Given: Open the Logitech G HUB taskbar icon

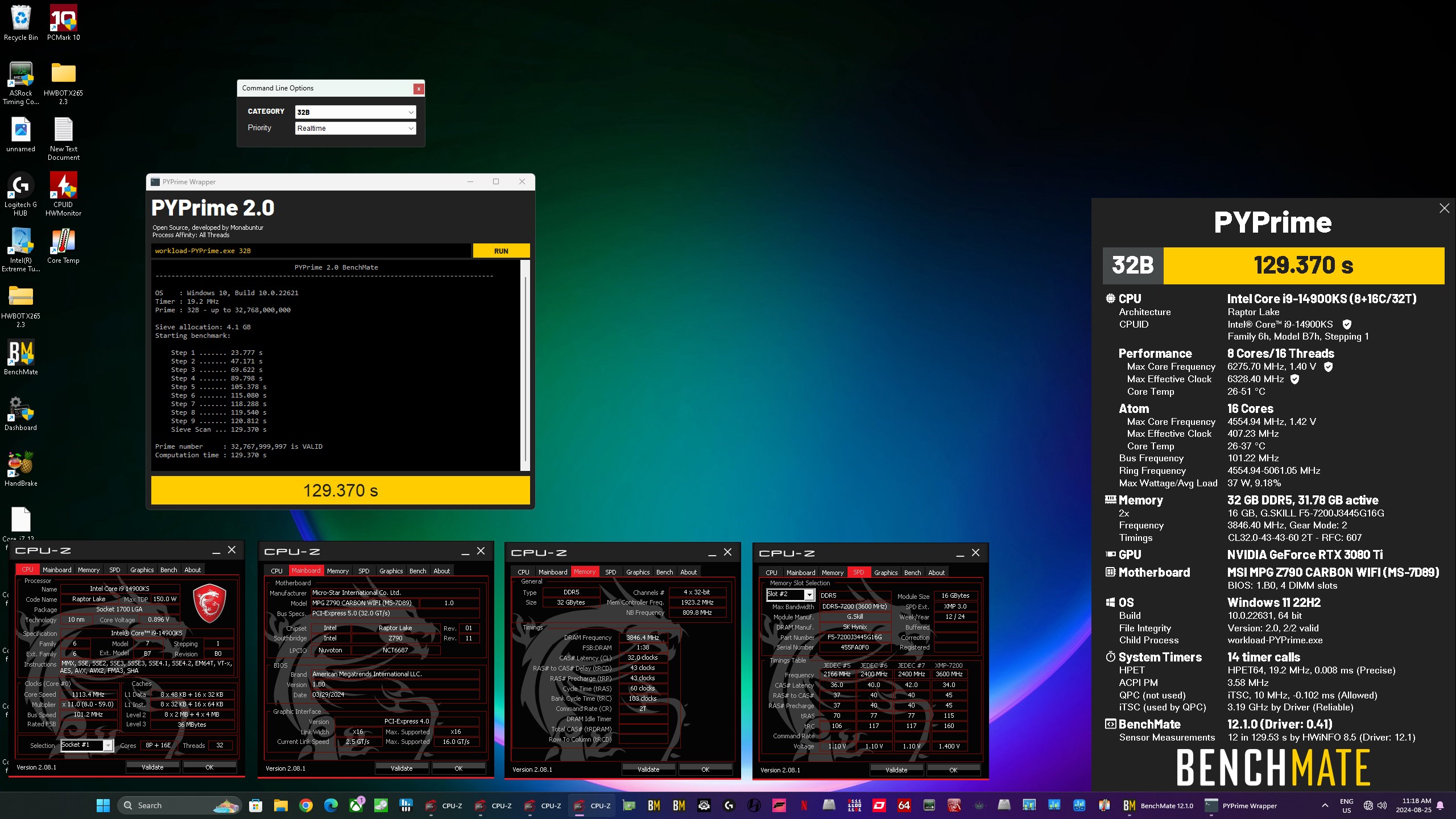Looking at the screenshot, I should pyautogui.click(x=729, y=805).
